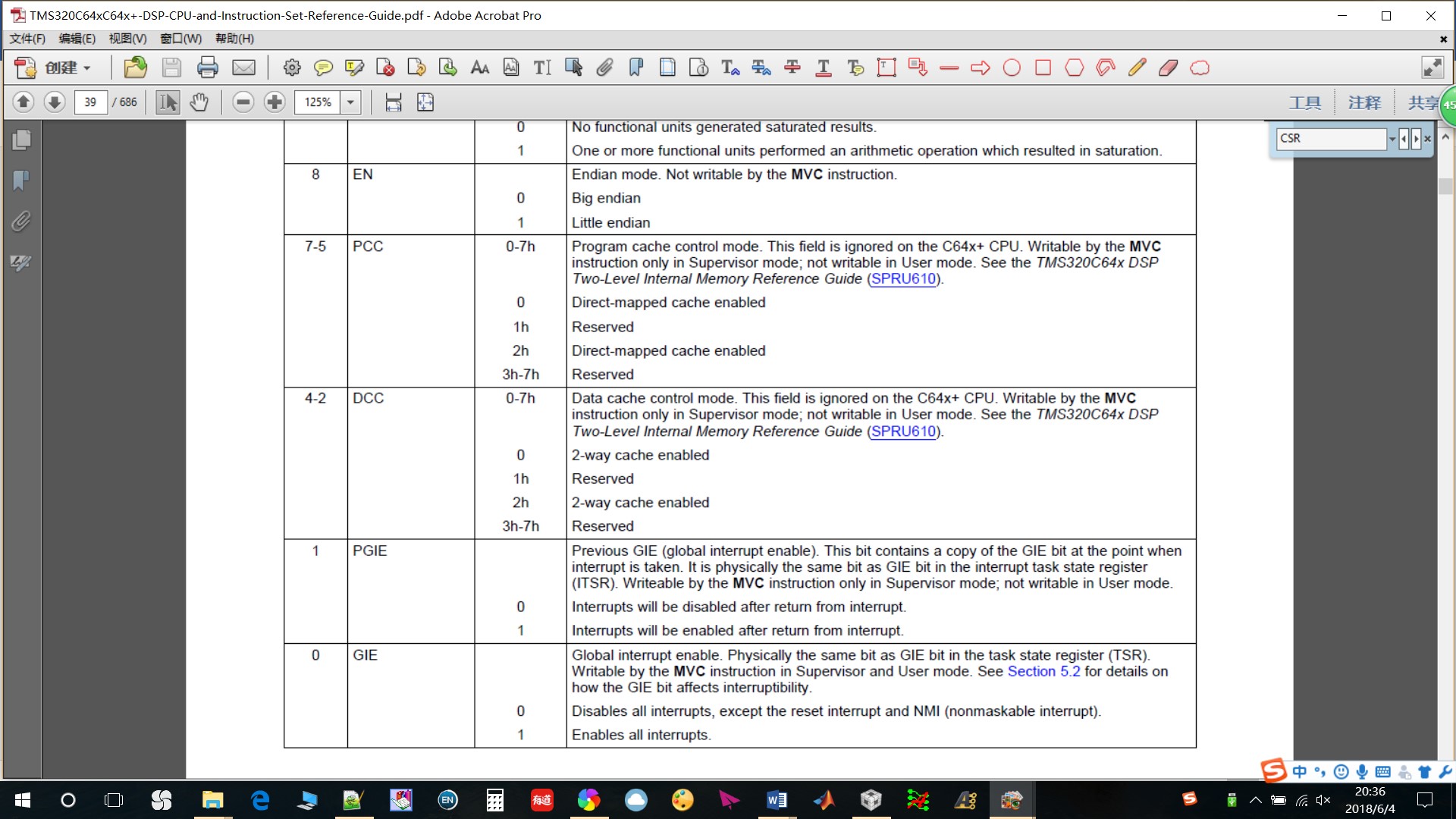Go to next page with down arrow

55,102
